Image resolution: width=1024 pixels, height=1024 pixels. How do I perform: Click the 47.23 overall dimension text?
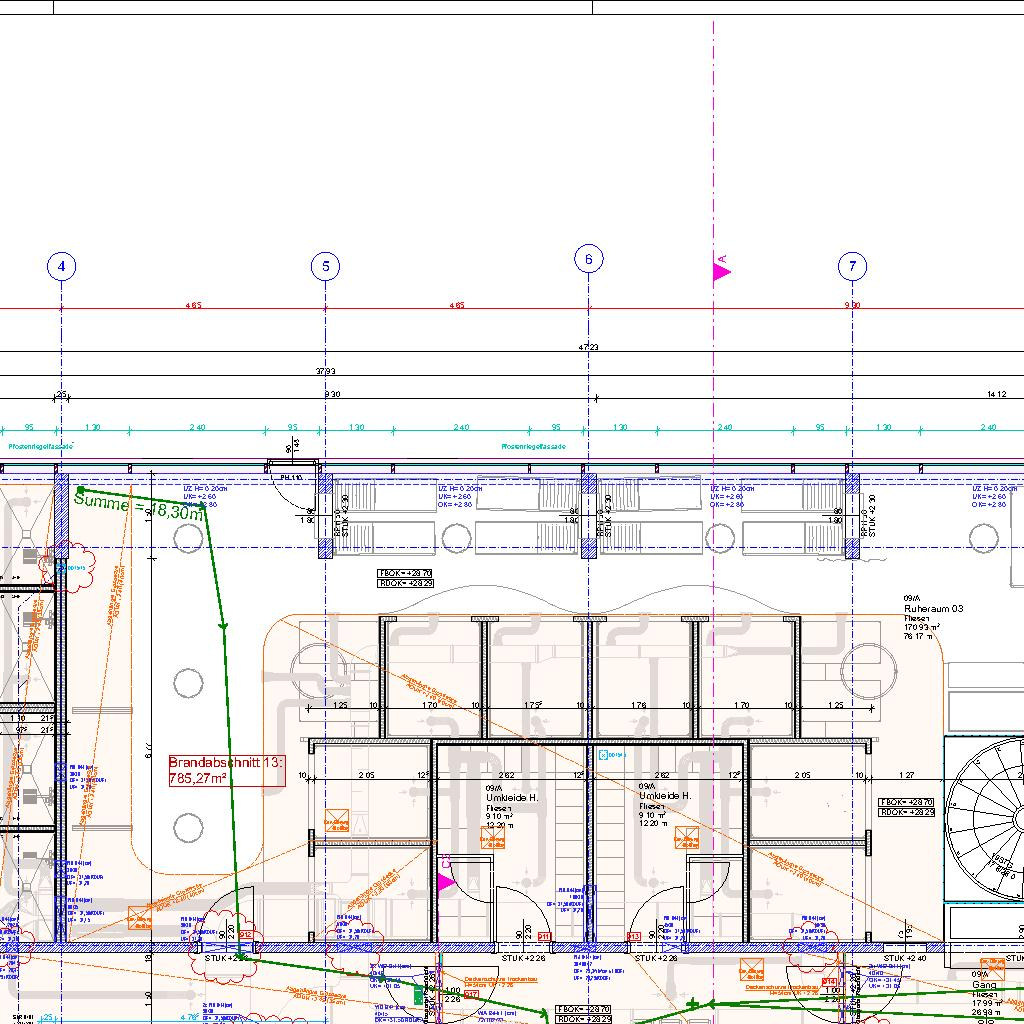(588, 347)
